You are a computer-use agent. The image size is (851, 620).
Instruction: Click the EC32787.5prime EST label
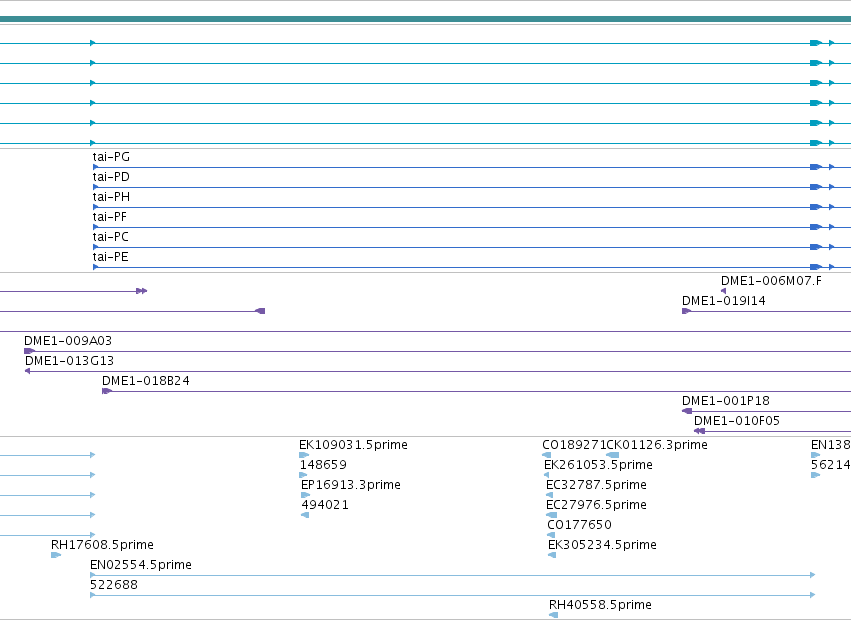(x=596, y=485)
